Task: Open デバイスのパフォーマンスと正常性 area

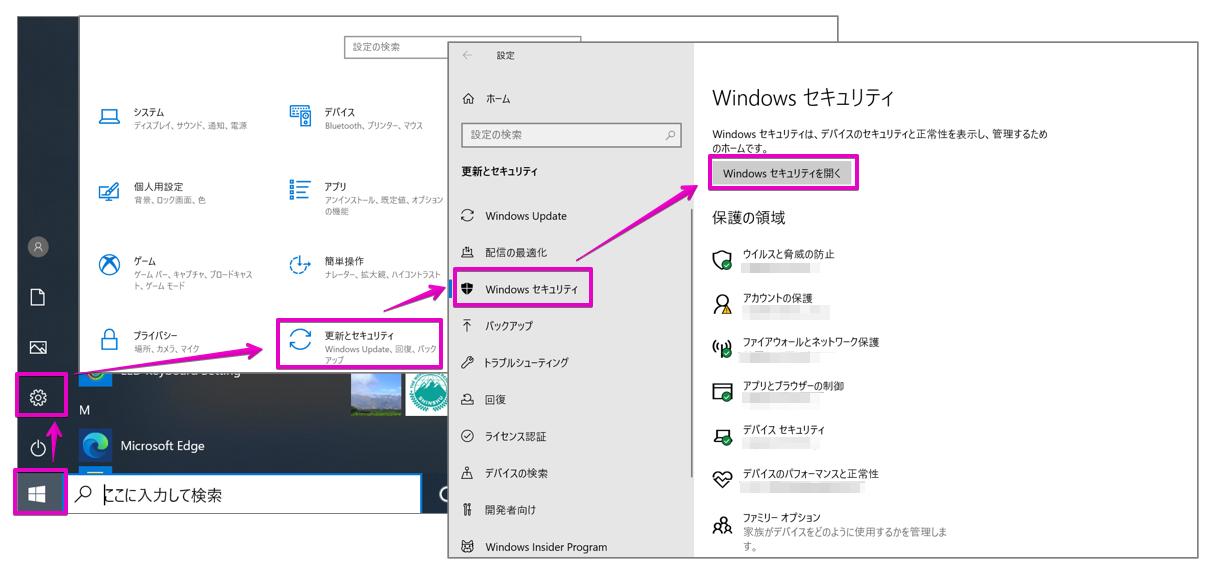Action: tap(796, 480)
